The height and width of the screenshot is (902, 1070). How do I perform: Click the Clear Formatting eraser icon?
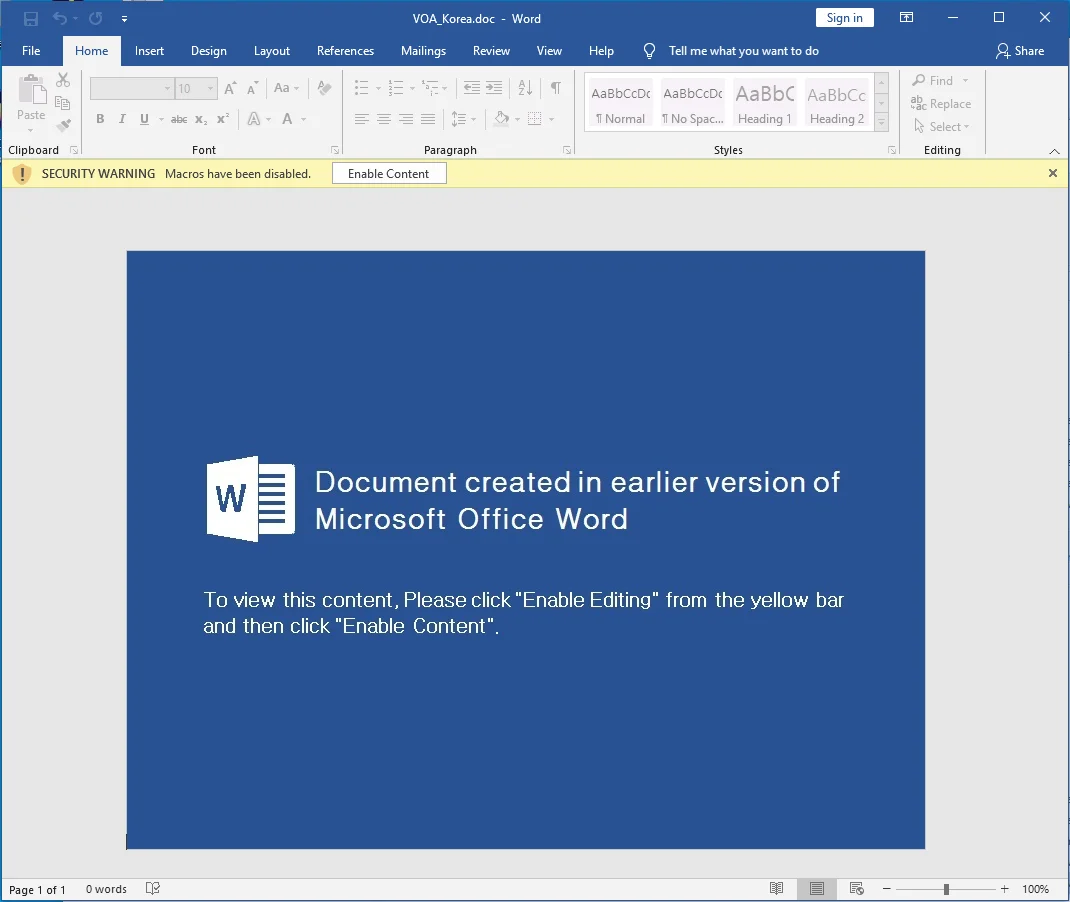324,88
